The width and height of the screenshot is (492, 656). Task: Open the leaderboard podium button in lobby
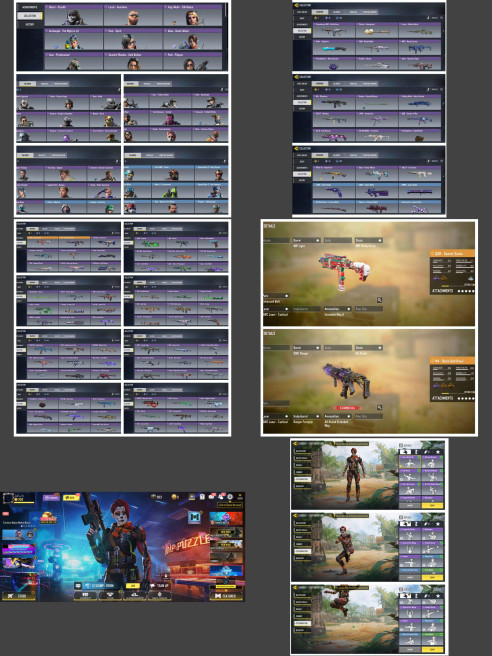point(134,596)
